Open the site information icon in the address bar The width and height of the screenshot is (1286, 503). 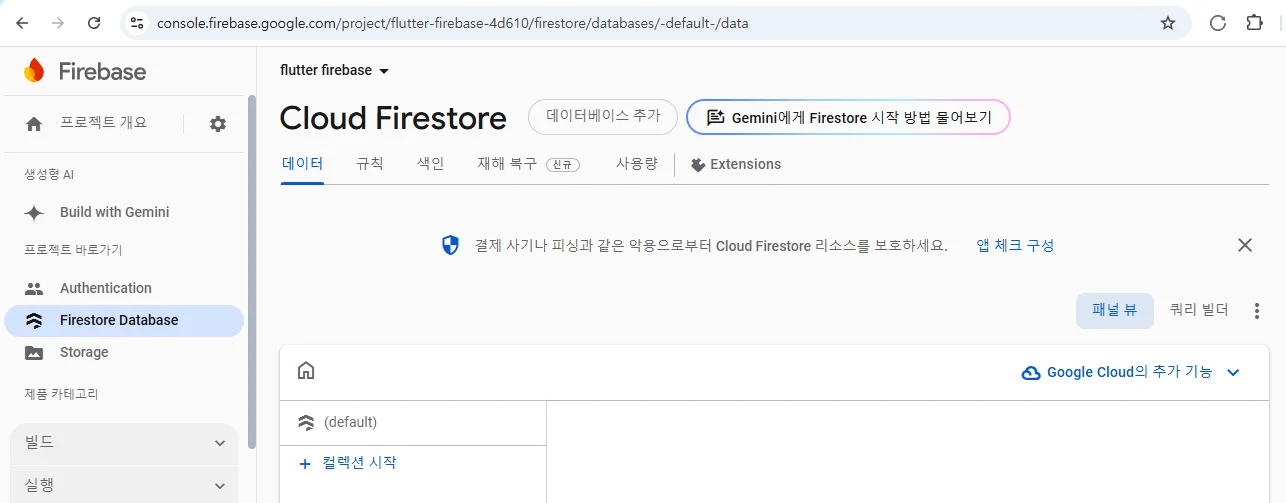138,22
